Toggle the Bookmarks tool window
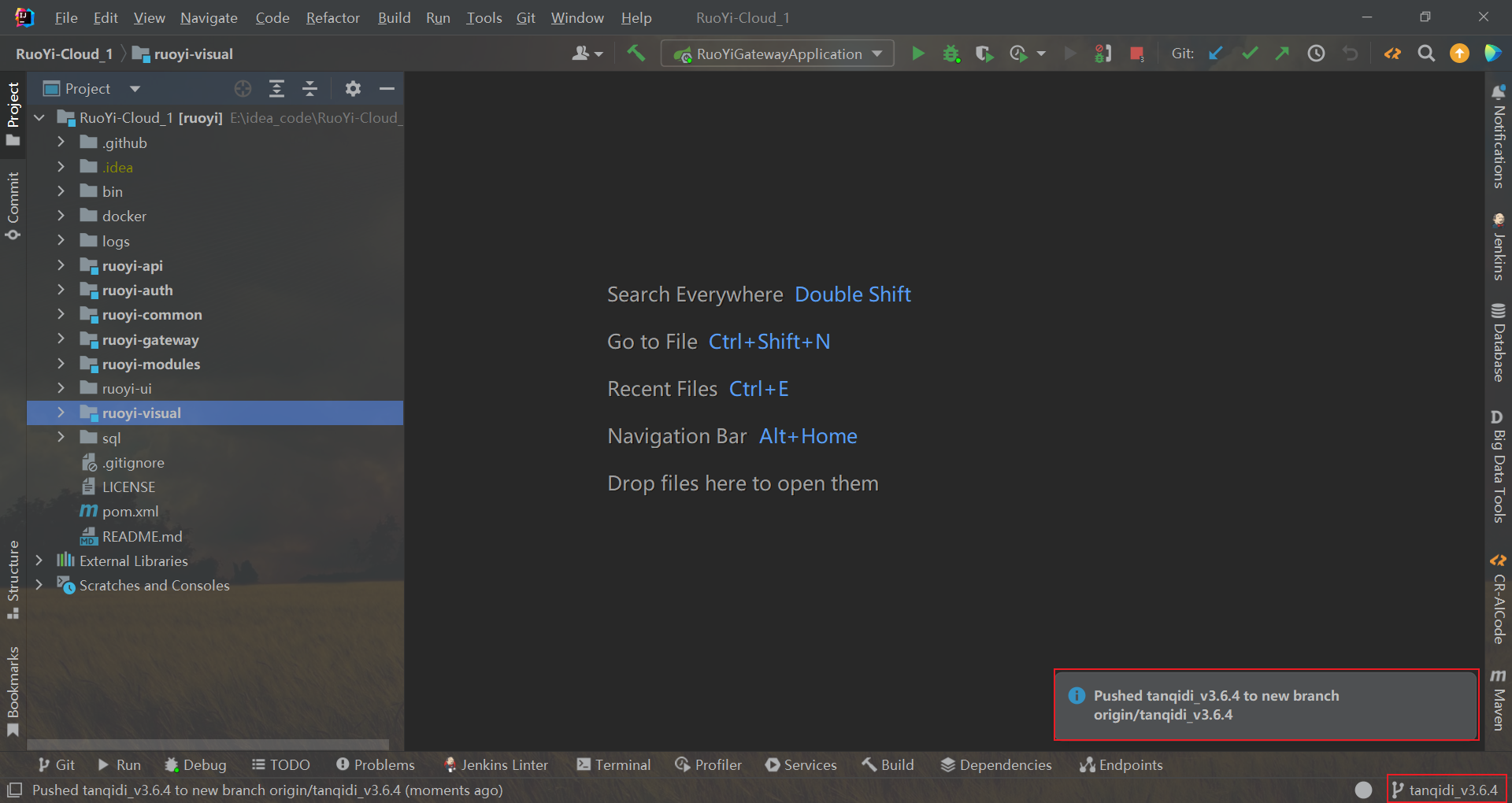The width and height of the screenshot is (1512, 803). (x=13, y=691)
